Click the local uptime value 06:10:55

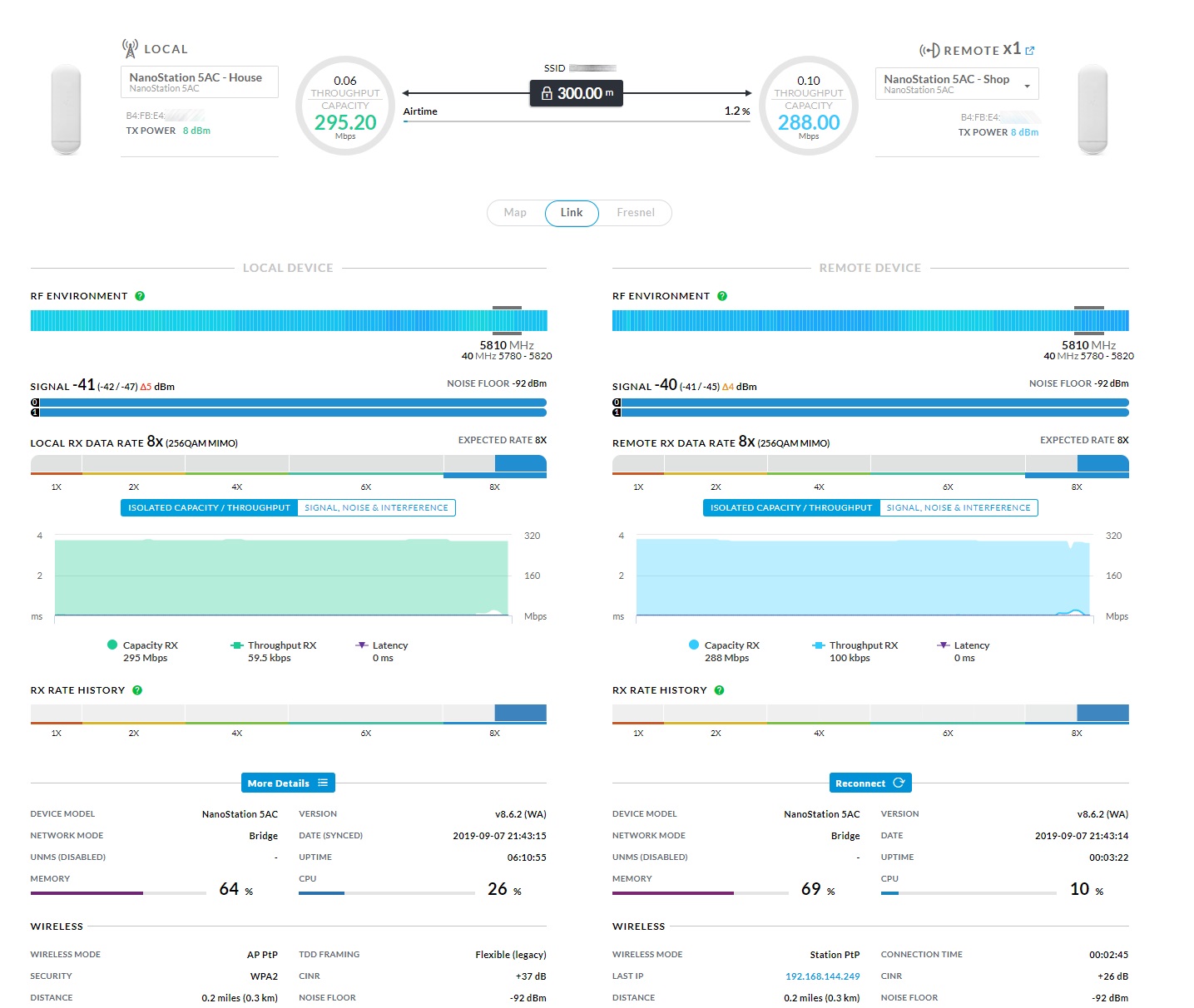coord(527,857)
